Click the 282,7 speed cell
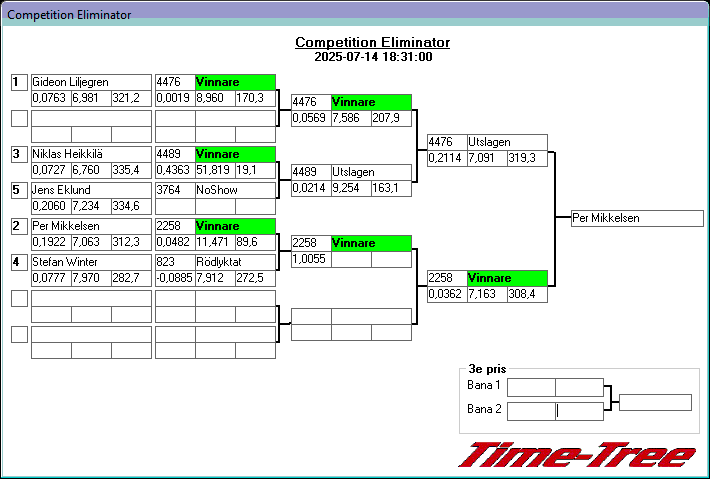Screen dimensions: 710x479 pos(131,278)
